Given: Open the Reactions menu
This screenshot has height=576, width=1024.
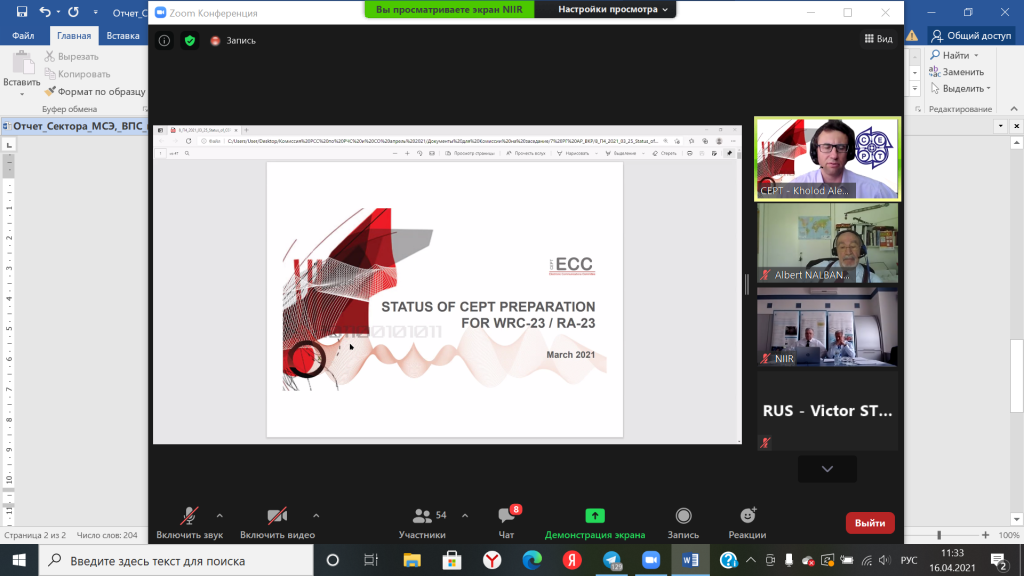Looking at the screenshot, I should [x=747, y=516].
